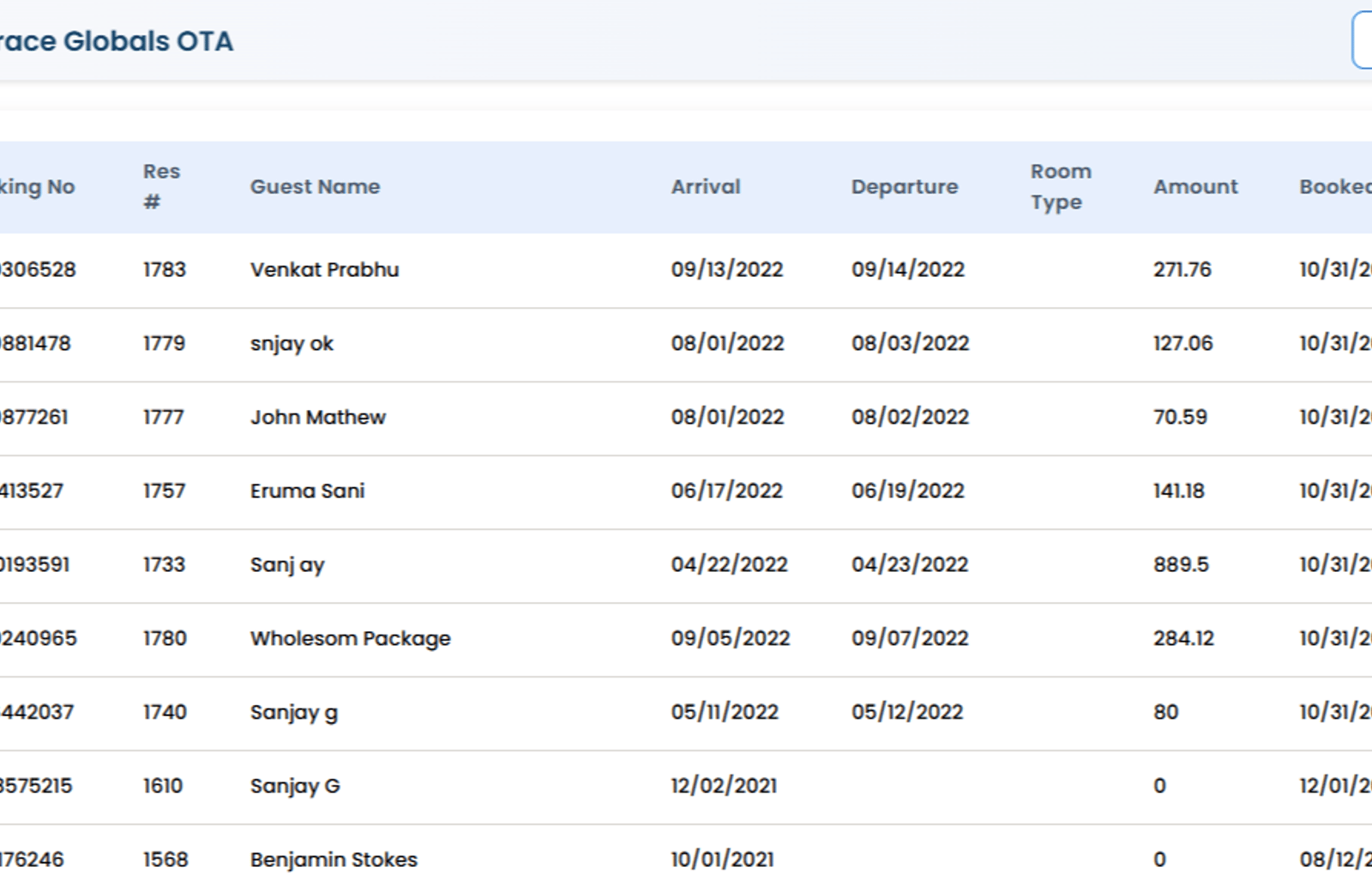Click reservation number 1740
Screen dimensions: 1372x885
[165, 712]
